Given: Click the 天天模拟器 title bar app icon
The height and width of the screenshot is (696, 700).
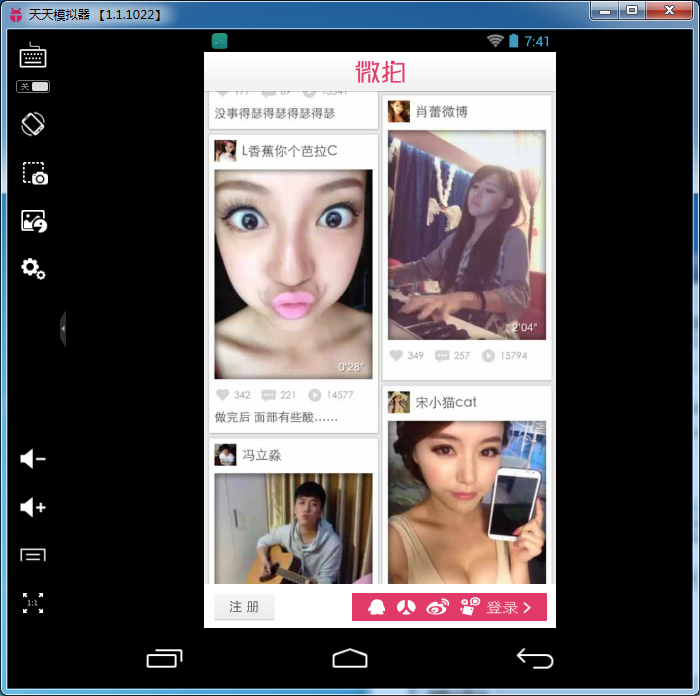Looking at the screenshot, I should pyautogui.click(x=16, y=15).
